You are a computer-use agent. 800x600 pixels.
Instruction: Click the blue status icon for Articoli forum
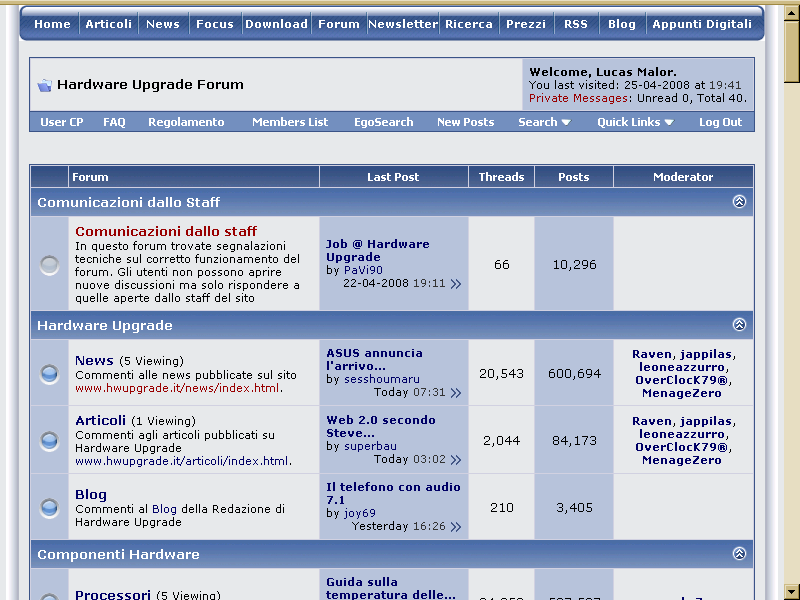[x=49, y=440]
